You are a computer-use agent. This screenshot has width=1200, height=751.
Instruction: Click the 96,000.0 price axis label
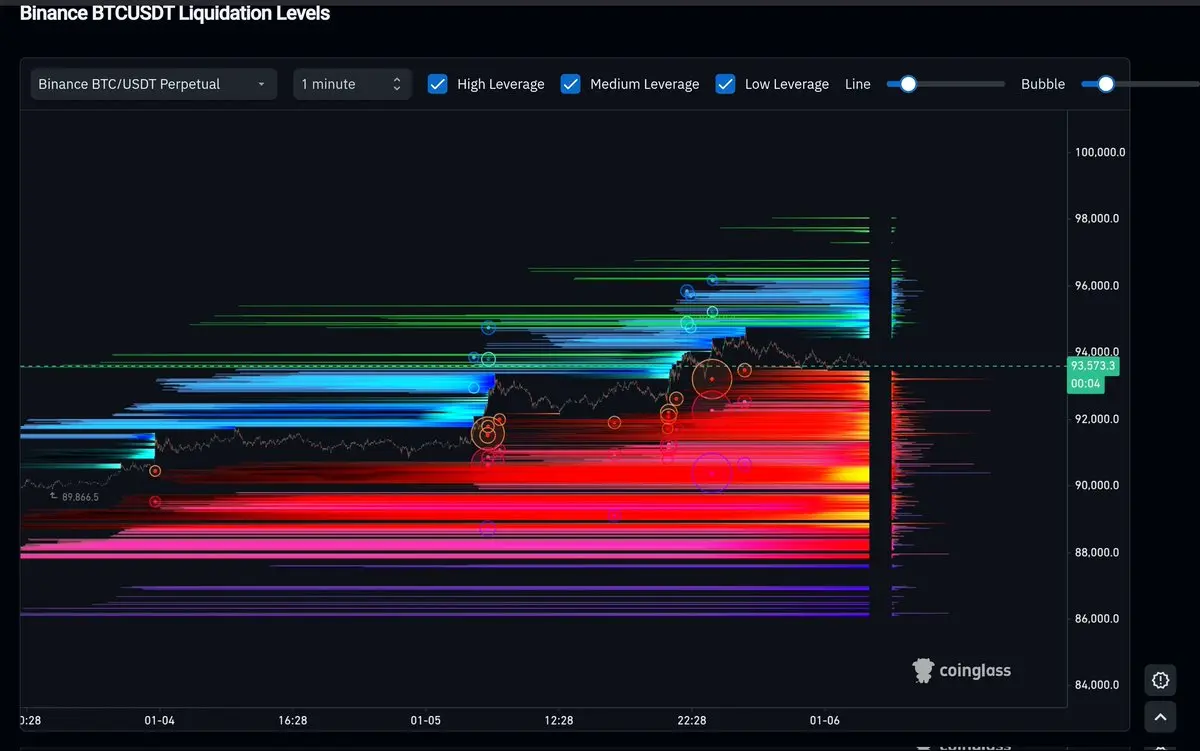(x=1097, y=286)
